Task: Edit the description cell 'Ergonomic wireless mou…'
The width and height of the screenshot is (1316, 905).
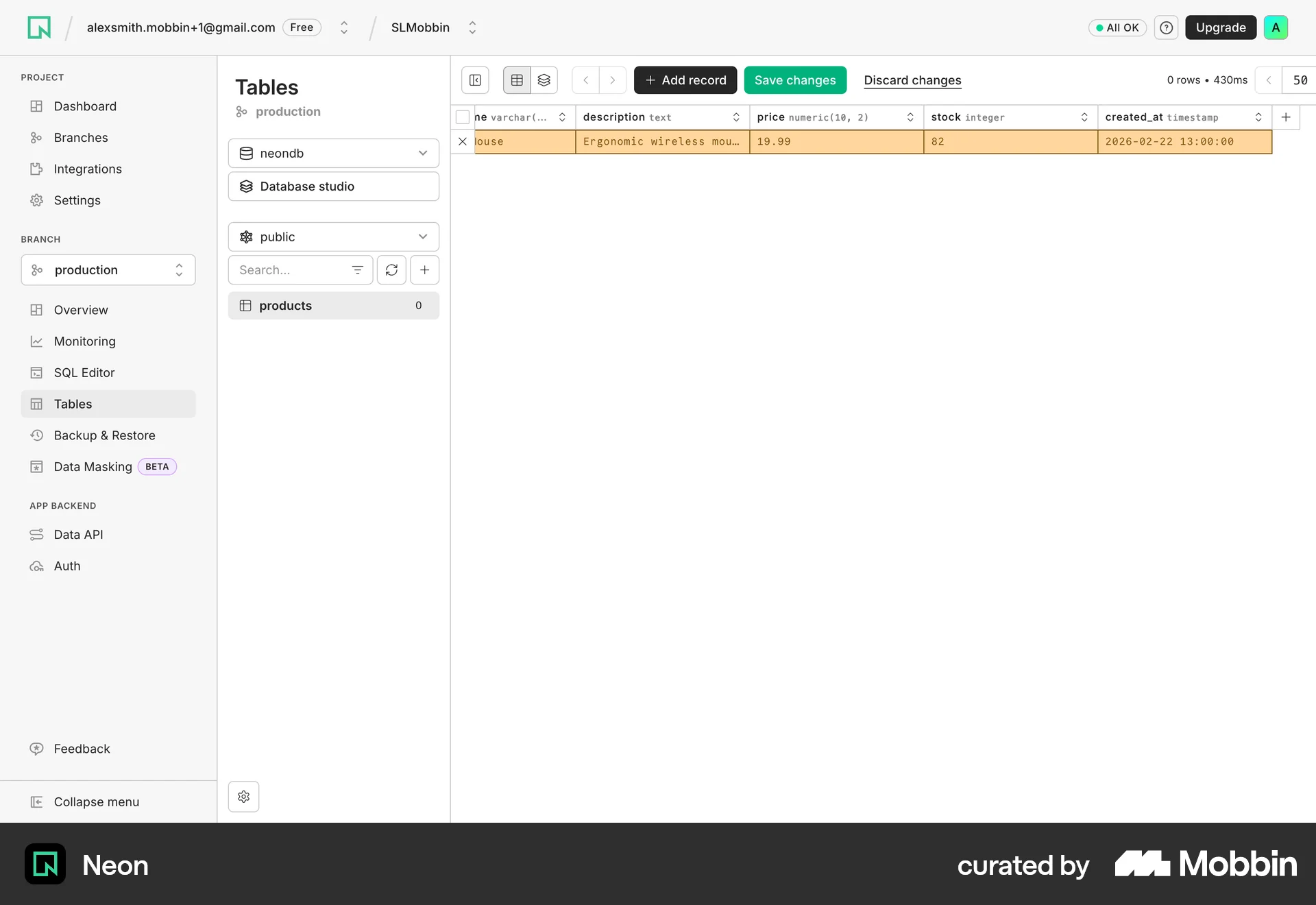Action: tap(663, 141)
